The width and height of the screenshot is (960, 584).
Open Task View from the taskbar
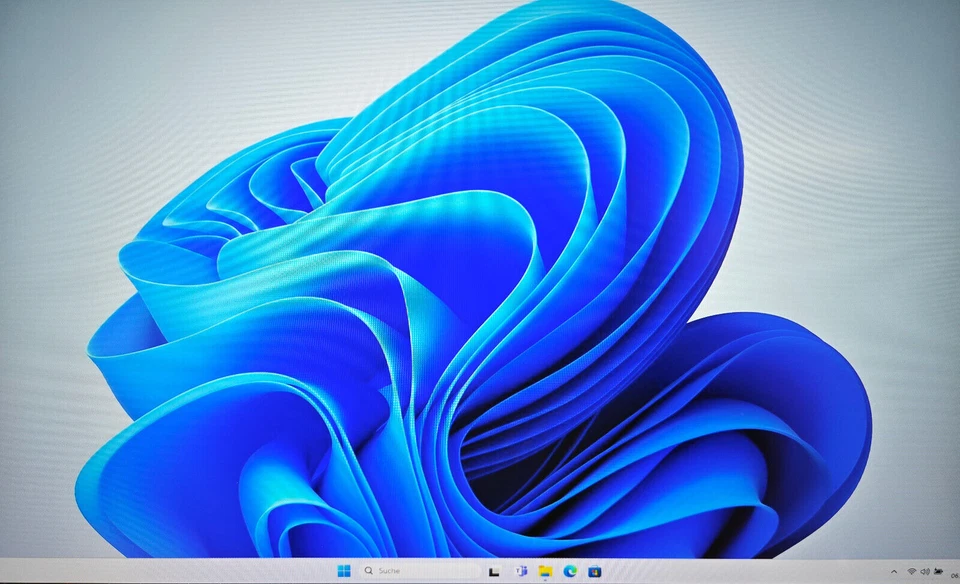(x=495, y=571)
